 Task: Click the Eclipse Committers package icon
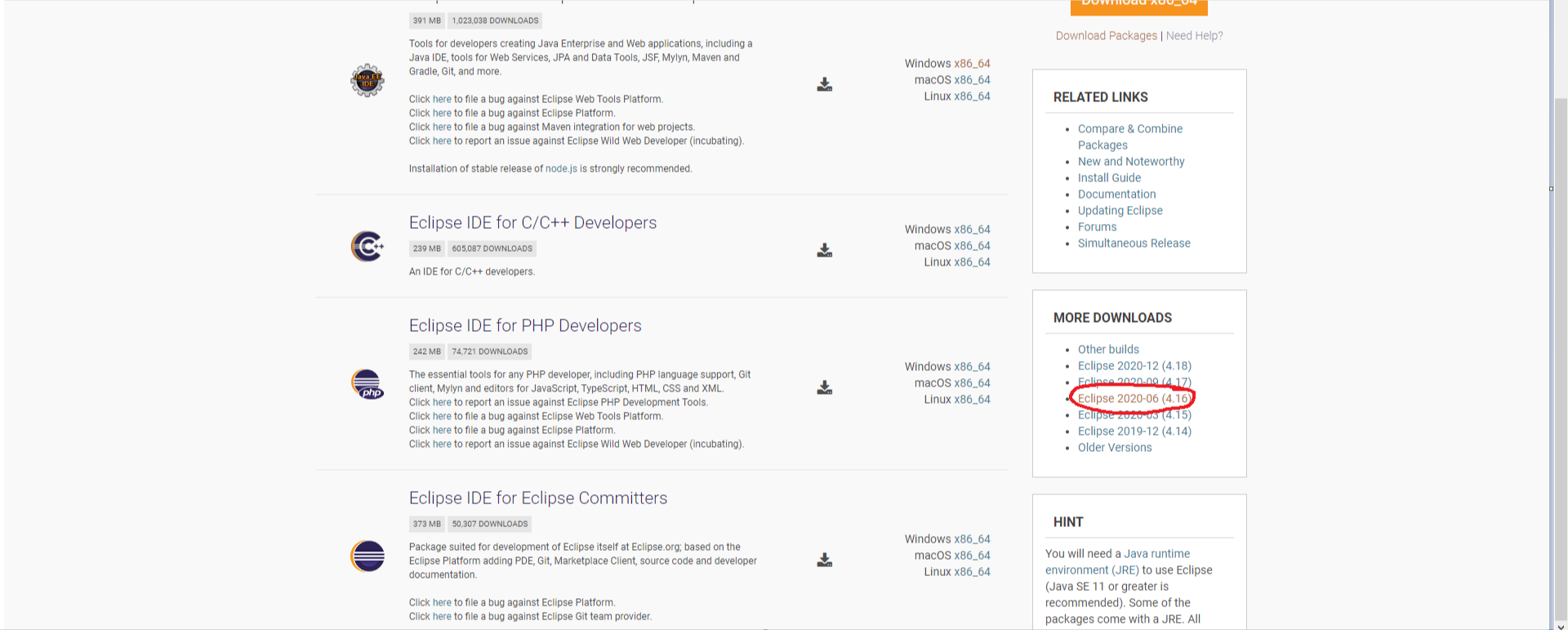pyautogui.click(x=367, y=556)
